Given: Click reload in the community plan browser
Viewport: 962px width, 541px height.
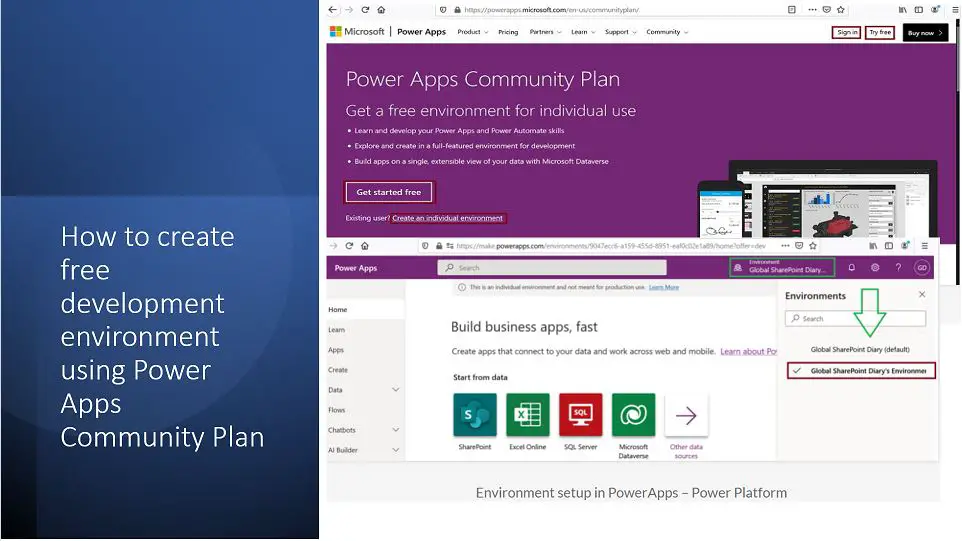Looking at the screenshot, I should point(365,10).
